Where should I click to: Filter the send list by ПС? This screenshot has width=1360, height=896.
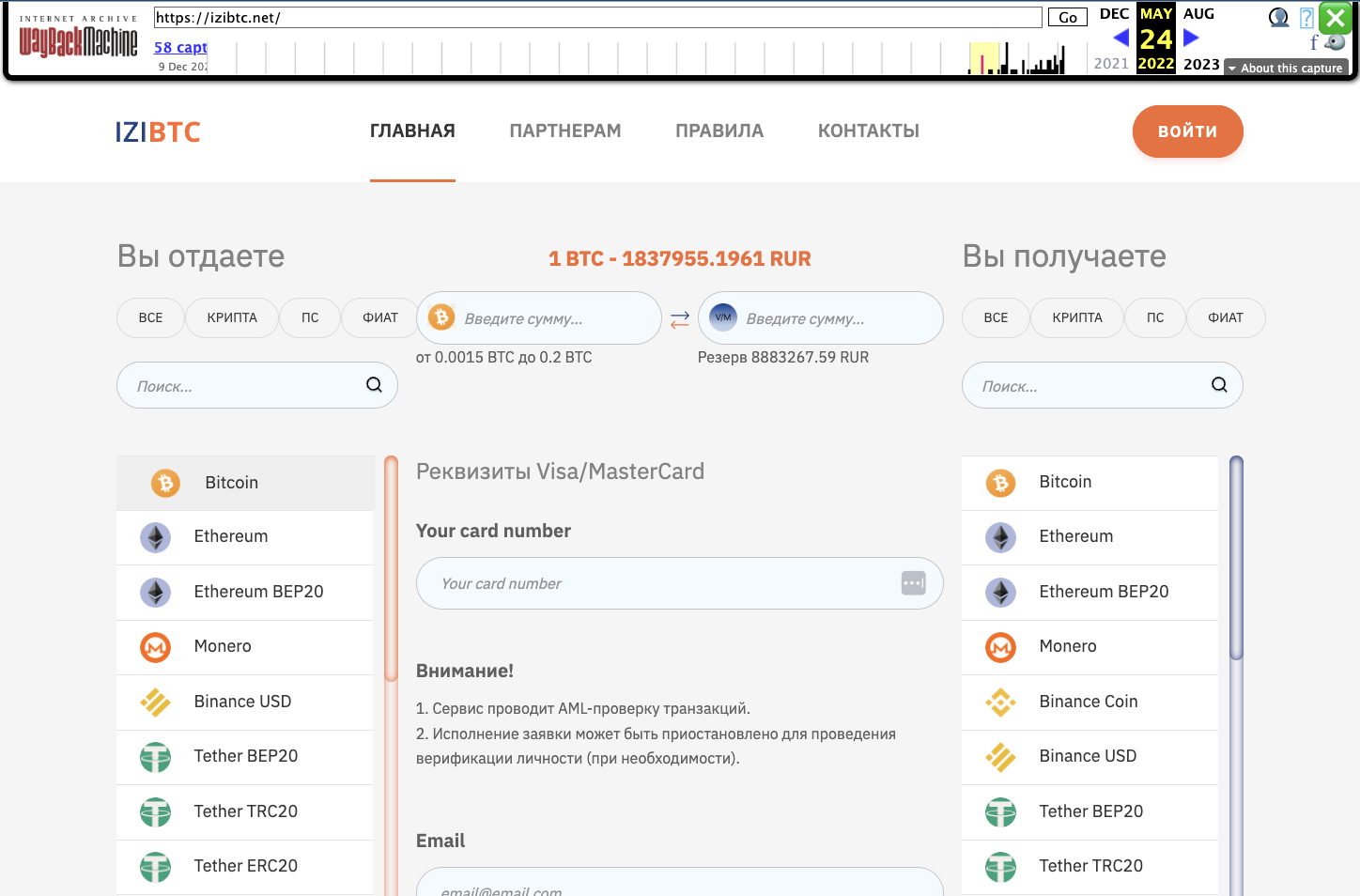point(310,317)
